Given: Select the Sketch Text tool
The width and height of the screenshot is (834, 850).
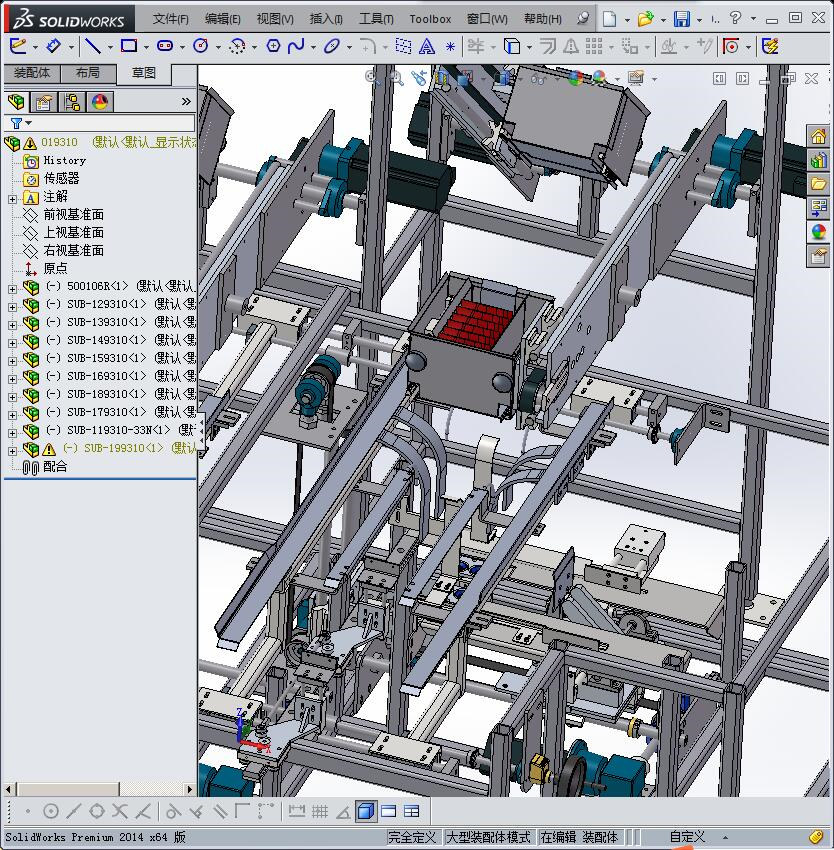Looking at the screenshot, I should [x=427, y=47].
